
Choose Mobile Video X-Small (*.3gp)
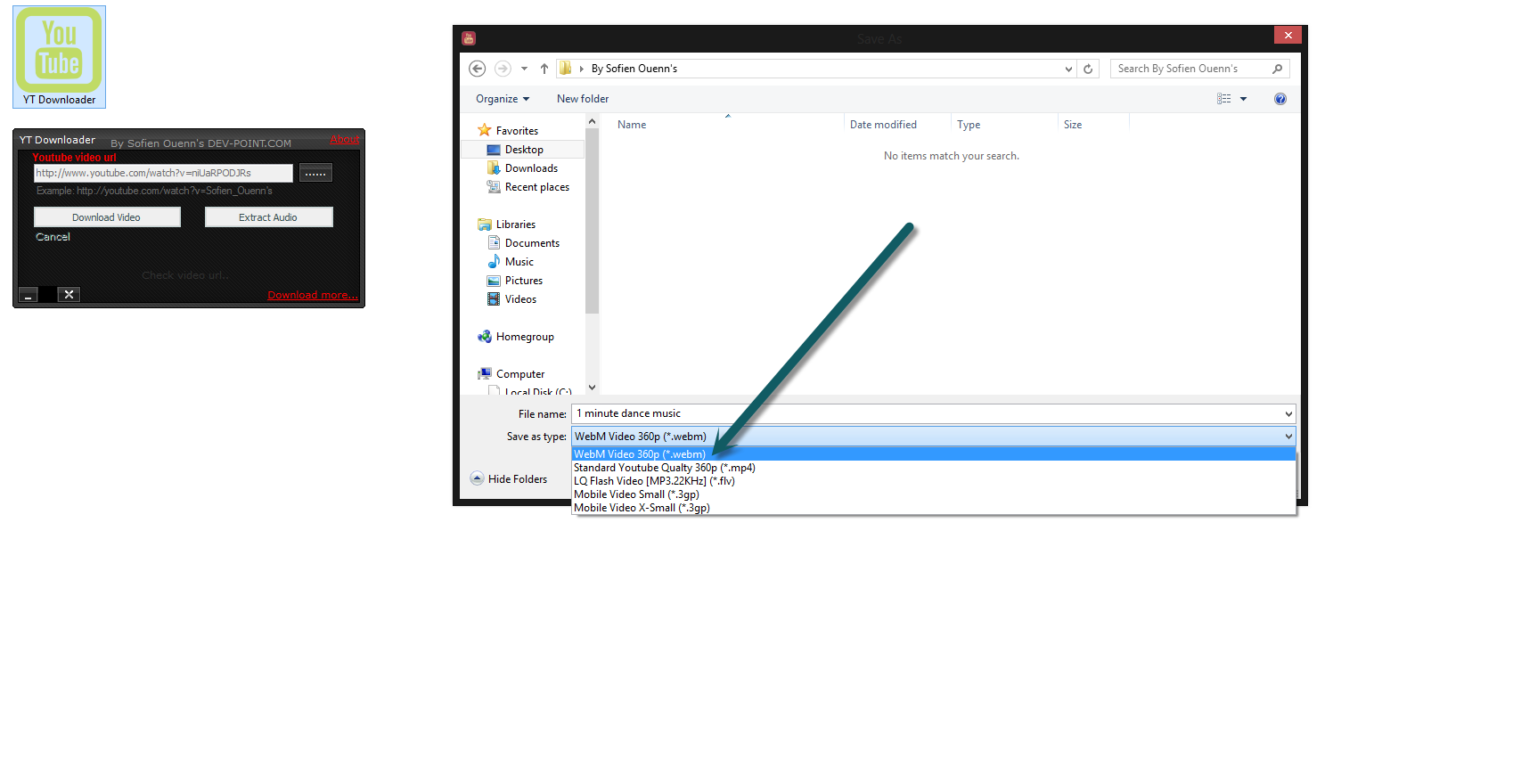click(x=933, y=508)
